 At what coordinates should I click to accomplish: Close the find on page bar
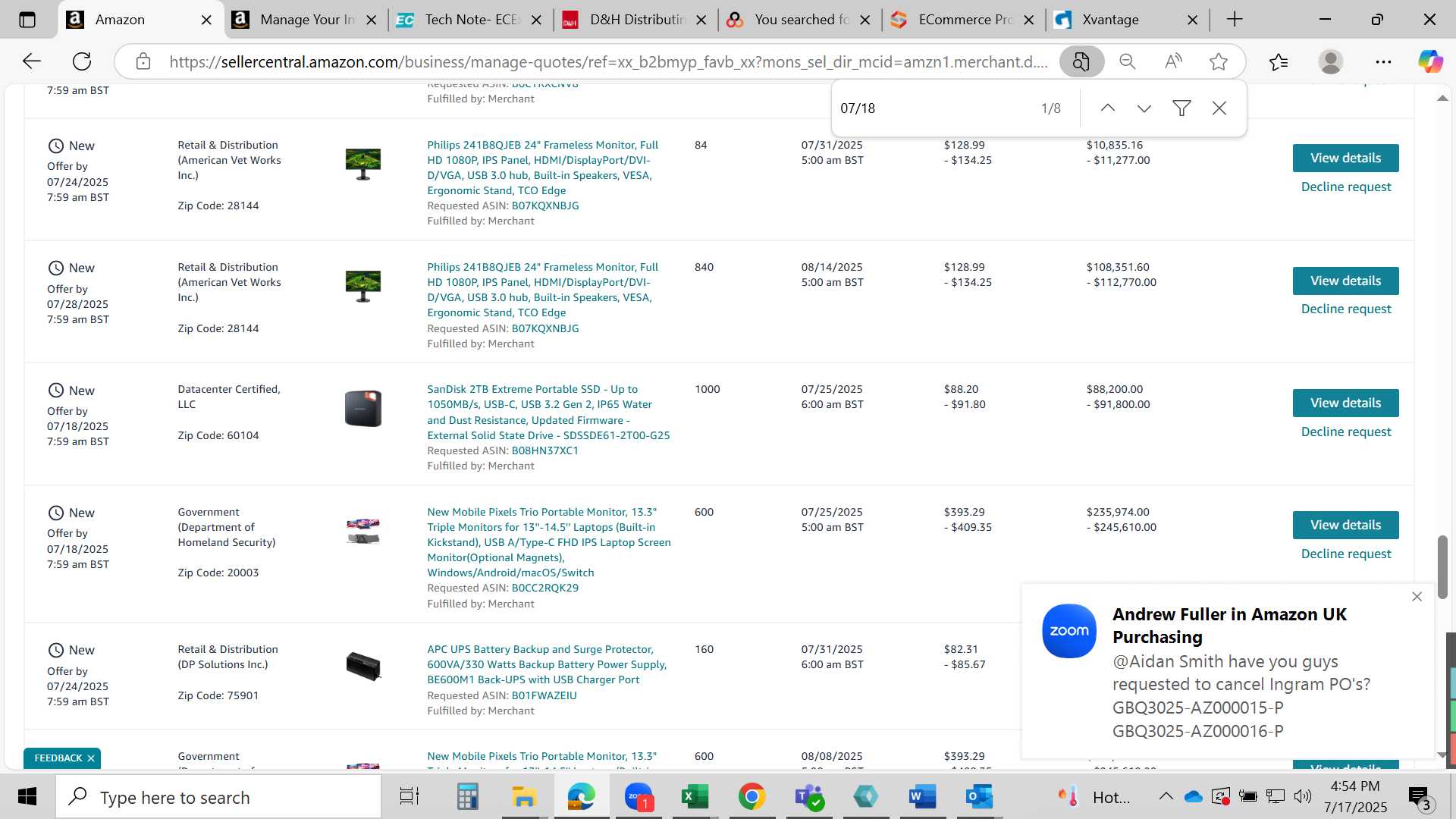[1219, 108]
